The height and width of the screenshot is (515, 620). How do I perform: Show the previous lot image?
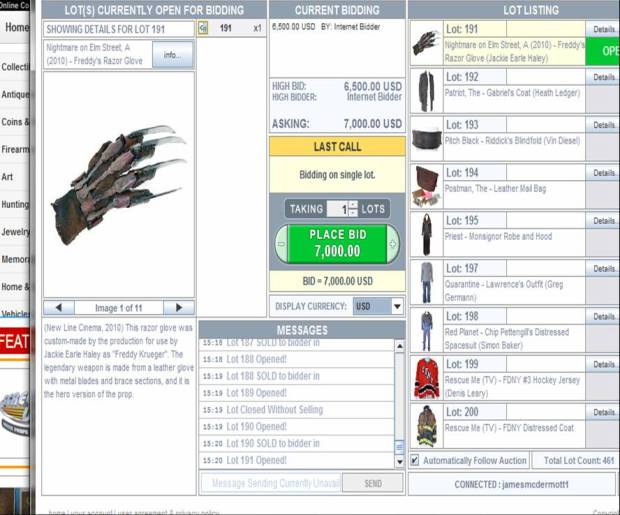click(x=58, y=308)
